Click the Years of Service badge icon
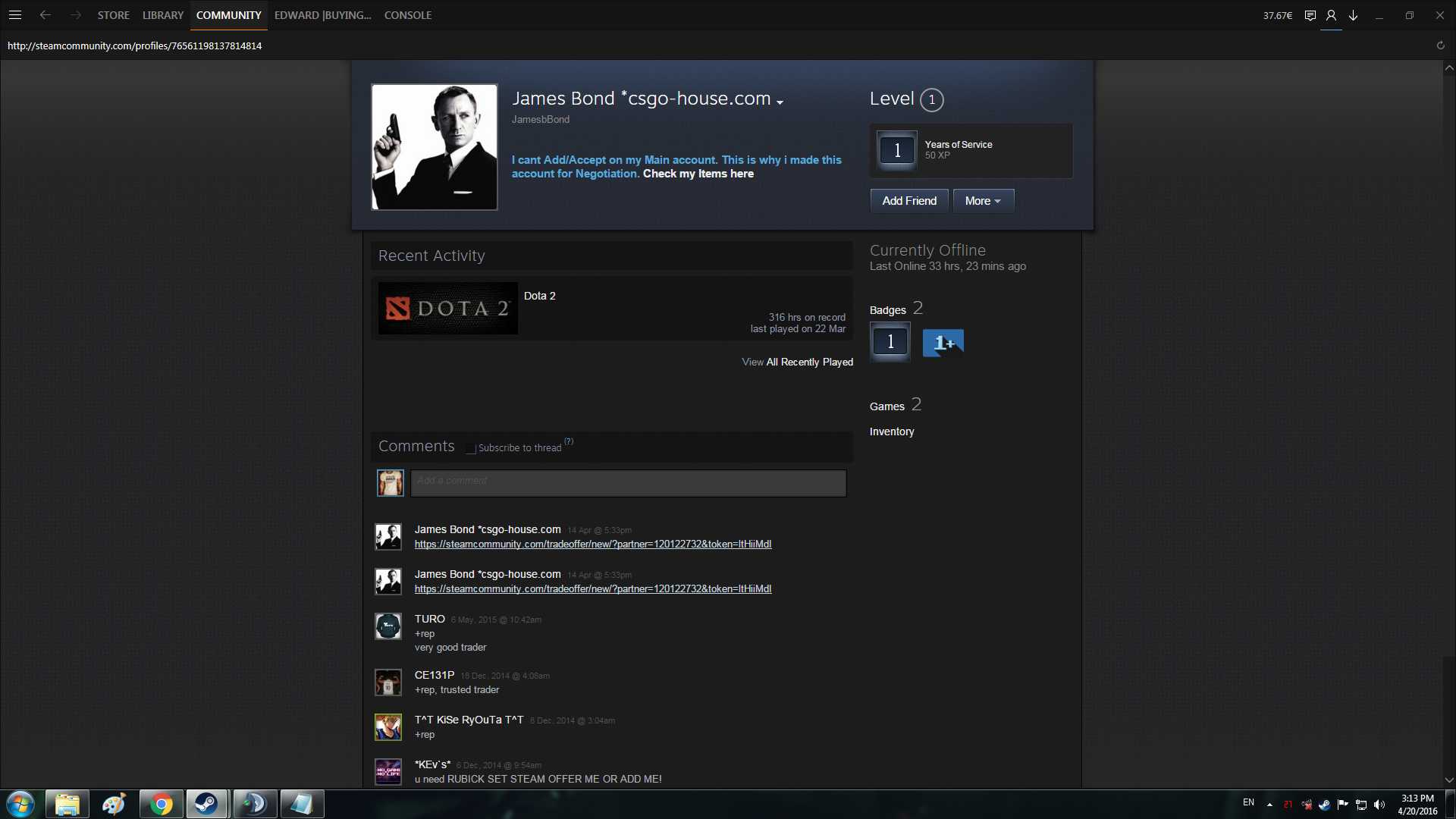 897,150
